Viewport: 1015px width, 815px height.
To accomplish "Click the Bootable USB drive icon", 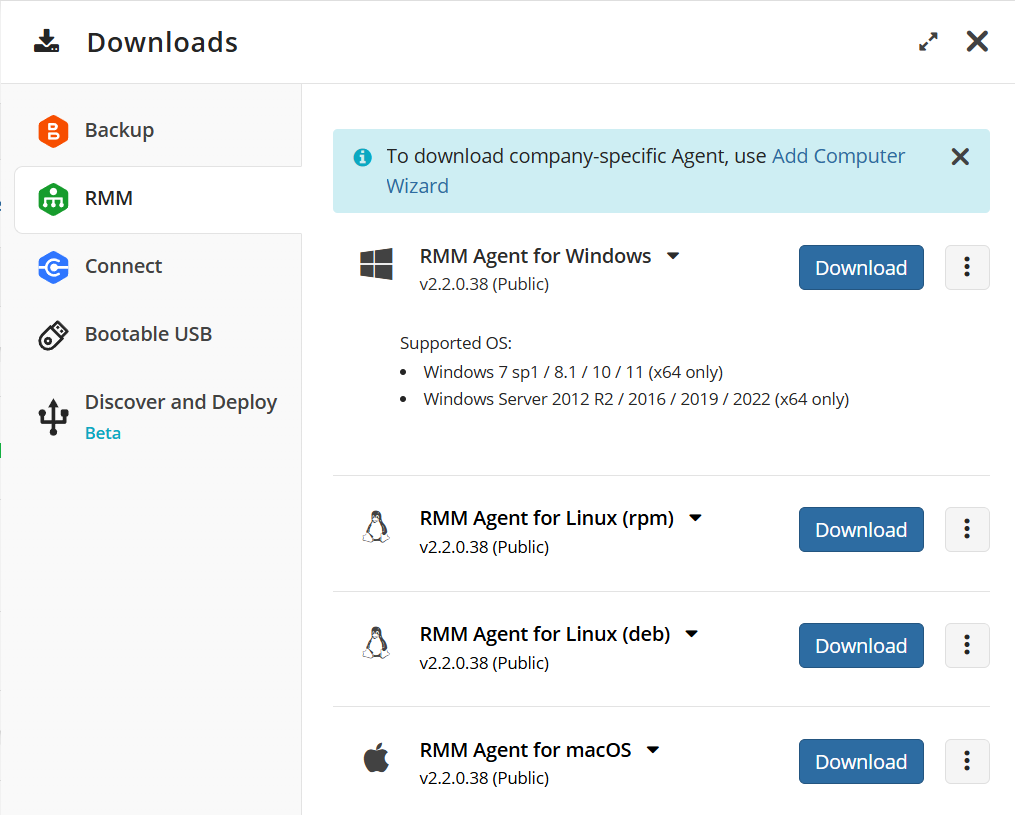I will [53, 335].
